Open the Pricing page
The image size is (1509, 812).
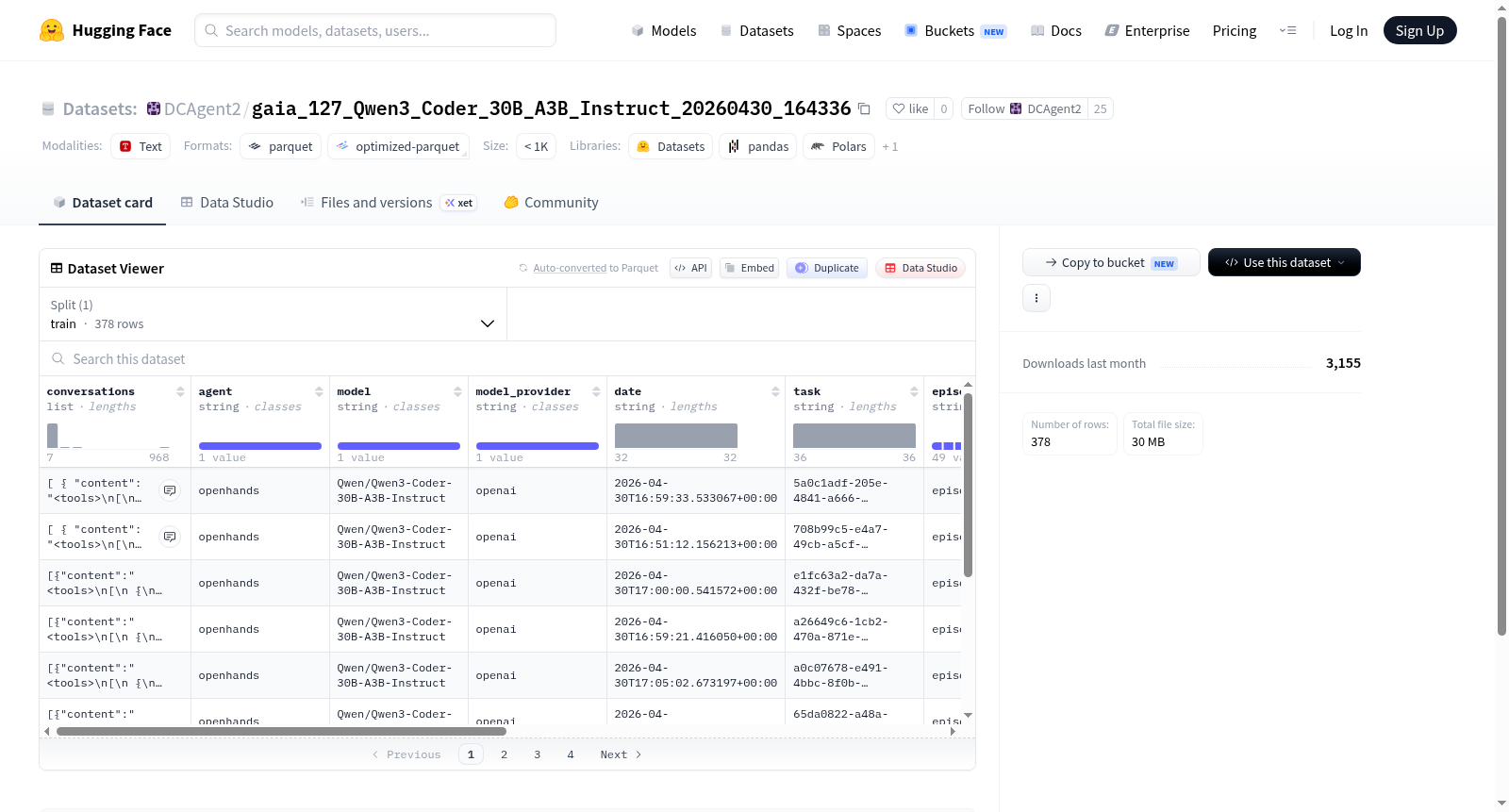1235,30
